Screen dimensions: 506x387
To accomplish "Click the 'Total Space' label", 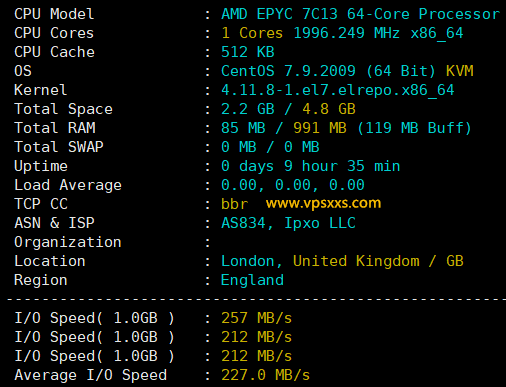I will click(x=63, y=109).
